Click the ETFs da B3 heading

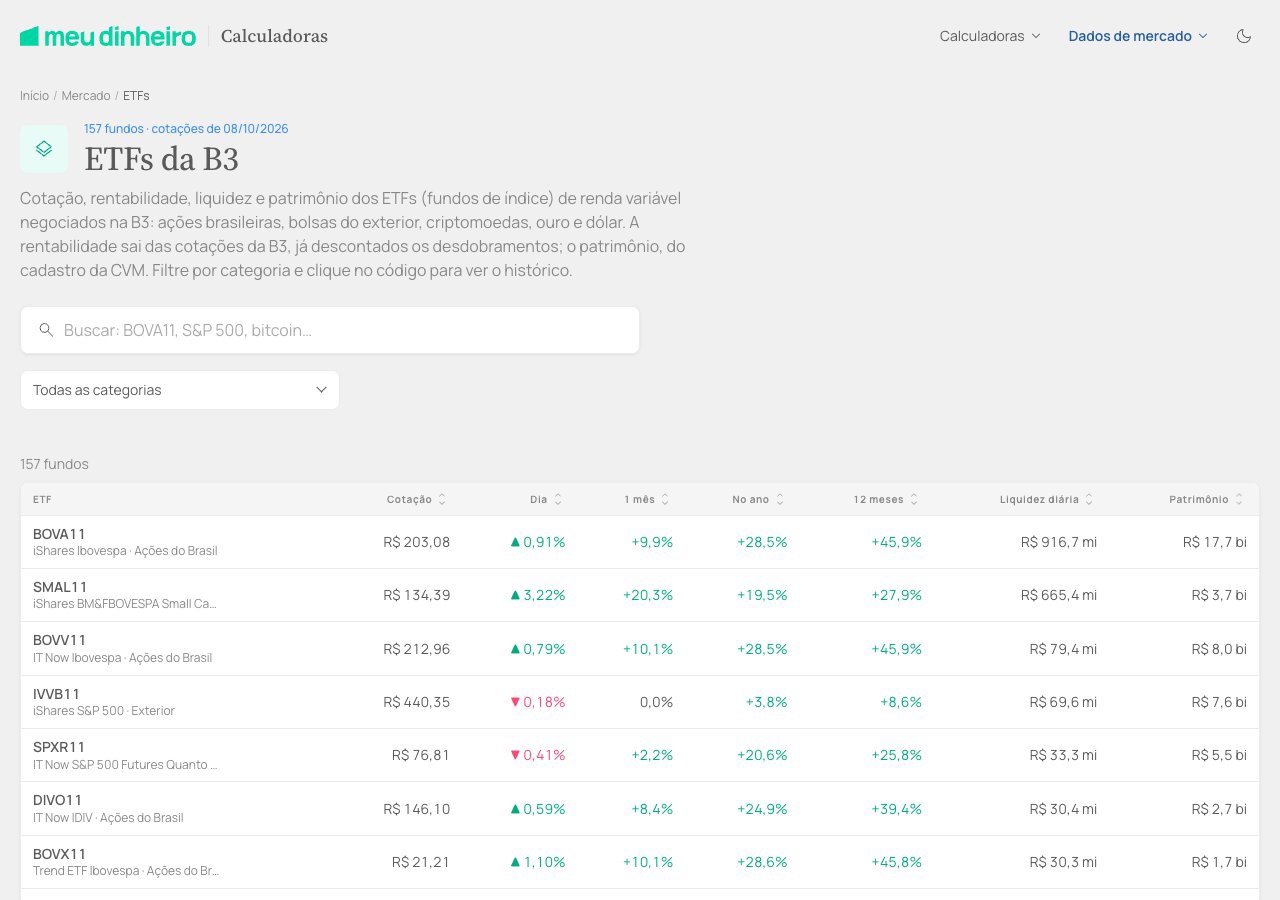click(161, 160)
